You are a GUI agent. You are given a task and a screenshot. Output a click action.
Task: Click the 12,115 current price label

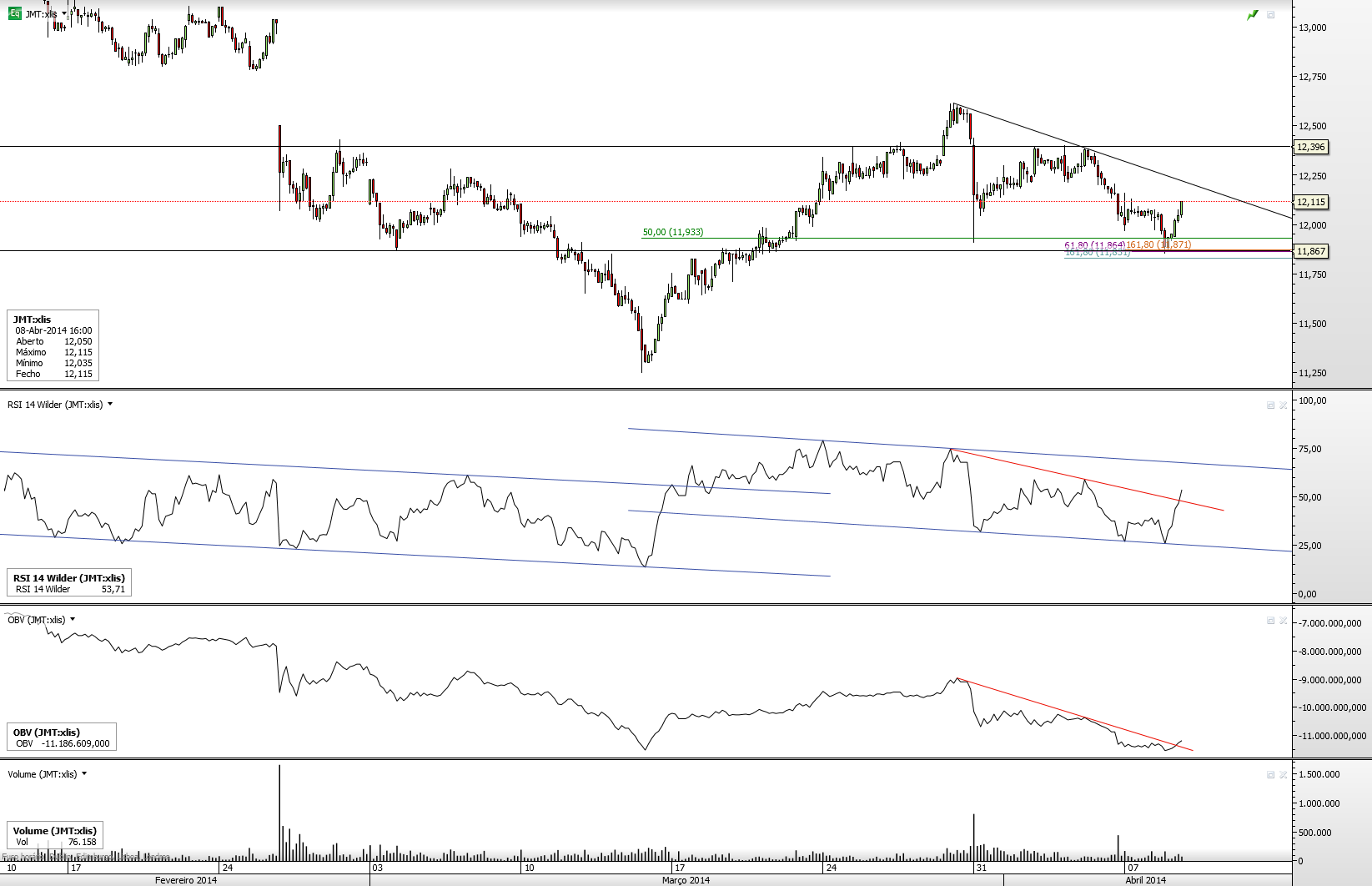click(1310, 202)
